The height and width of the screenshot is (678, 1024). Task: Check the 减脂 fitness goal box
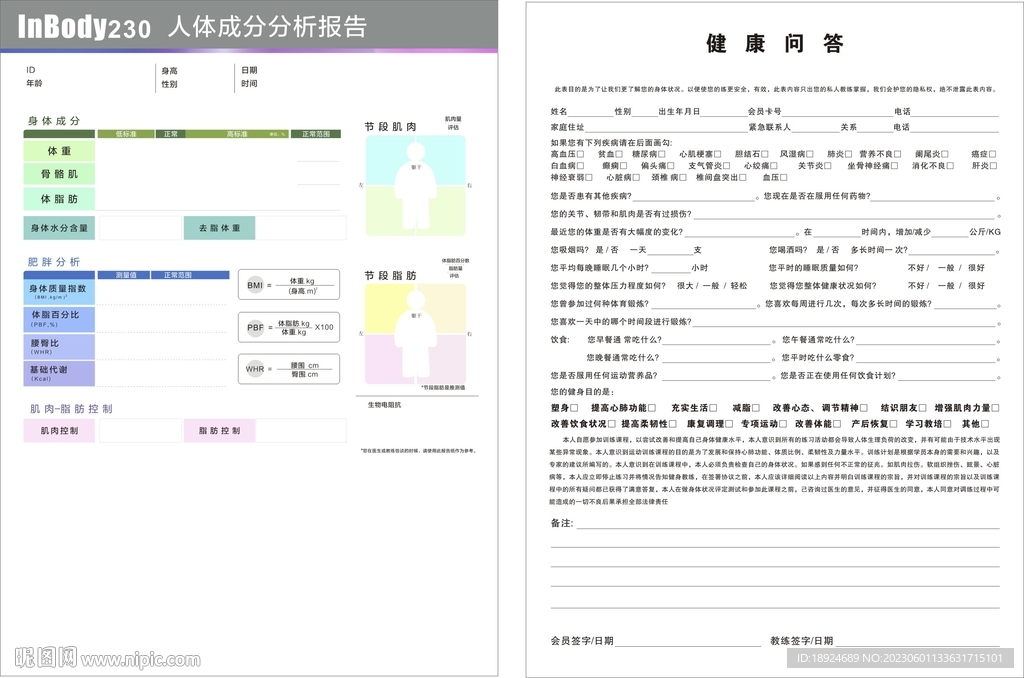(x=756, y=408)
